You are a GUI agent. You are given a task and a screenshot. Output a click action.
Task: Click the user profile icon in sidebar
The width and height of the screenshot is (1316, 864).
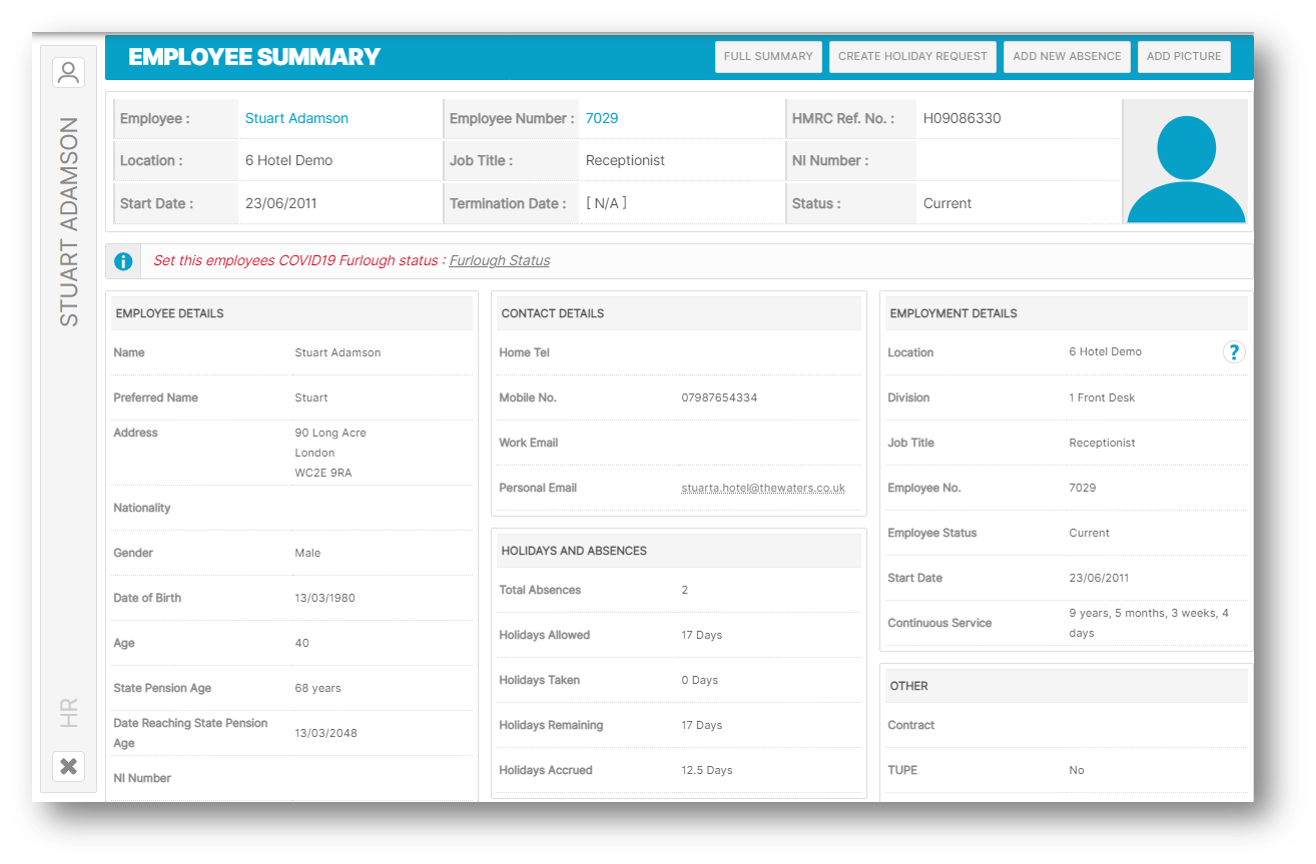tap(68, 72)
